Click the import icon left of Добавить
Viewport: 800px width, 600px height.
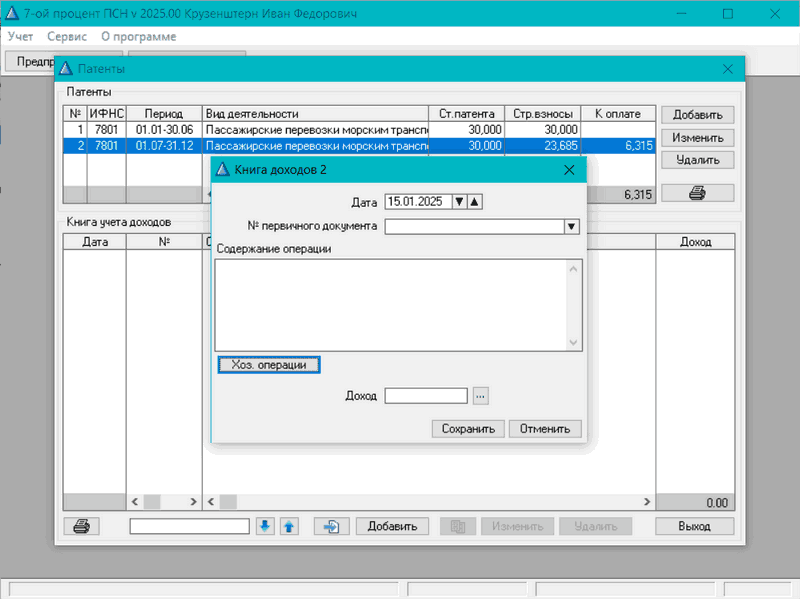tap(331, 526)
